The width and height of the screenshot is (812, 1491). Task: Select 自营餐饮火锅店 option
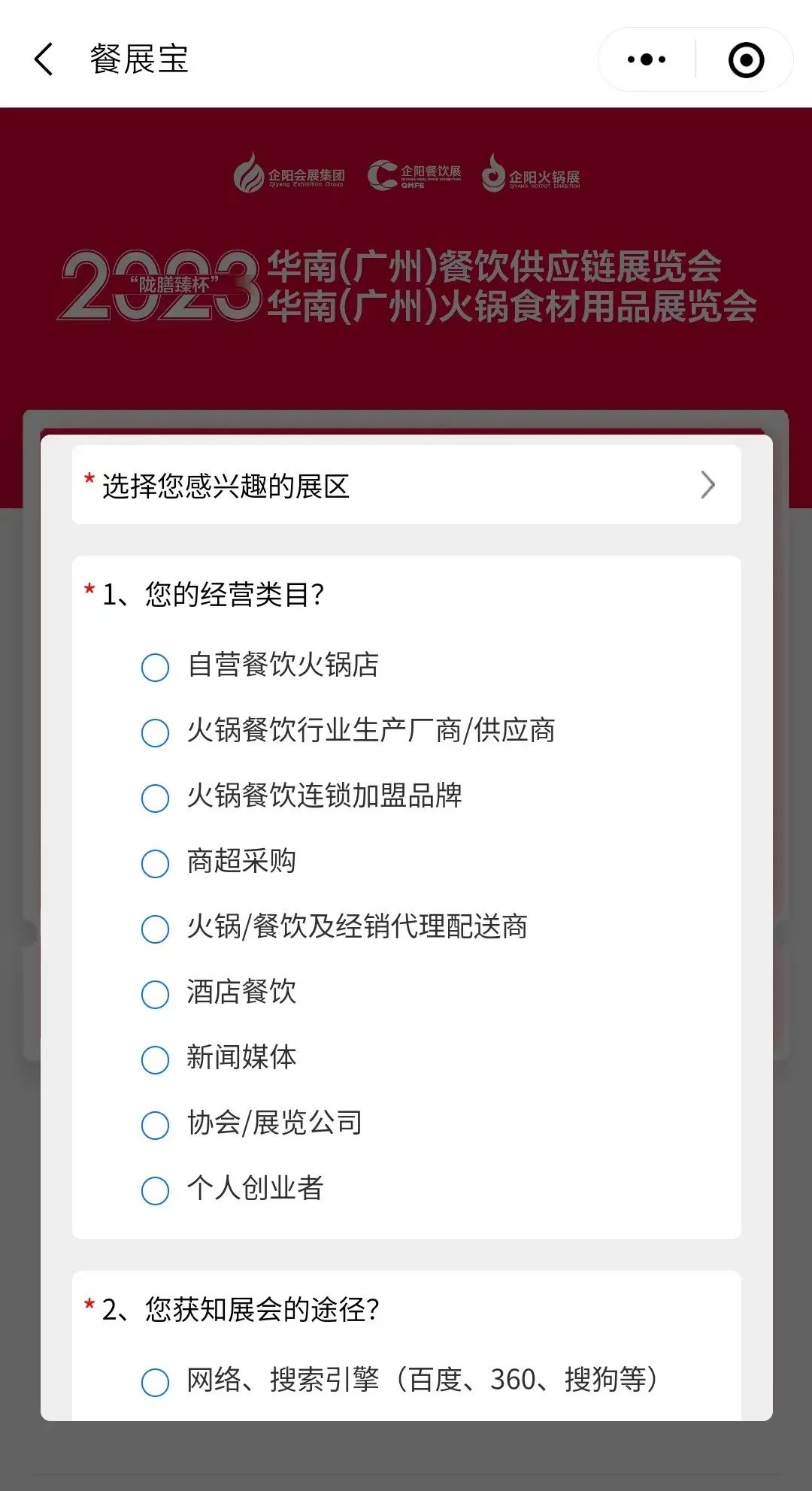[260, 665]
